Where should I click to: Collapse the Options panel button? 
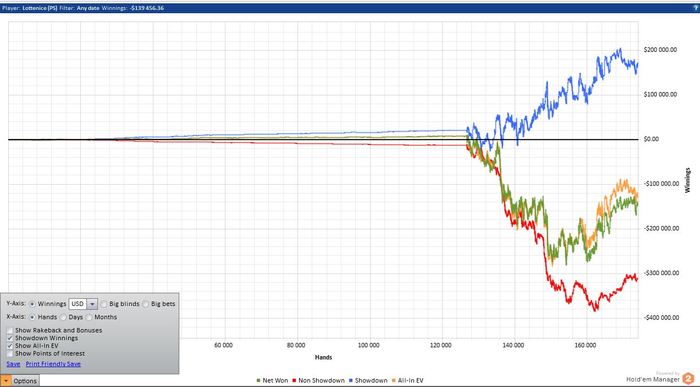(20, 381)
